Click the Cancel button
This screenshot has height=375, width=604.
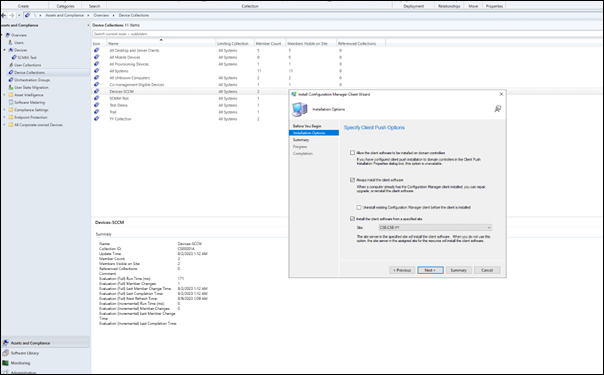click(x=487, y=270)
